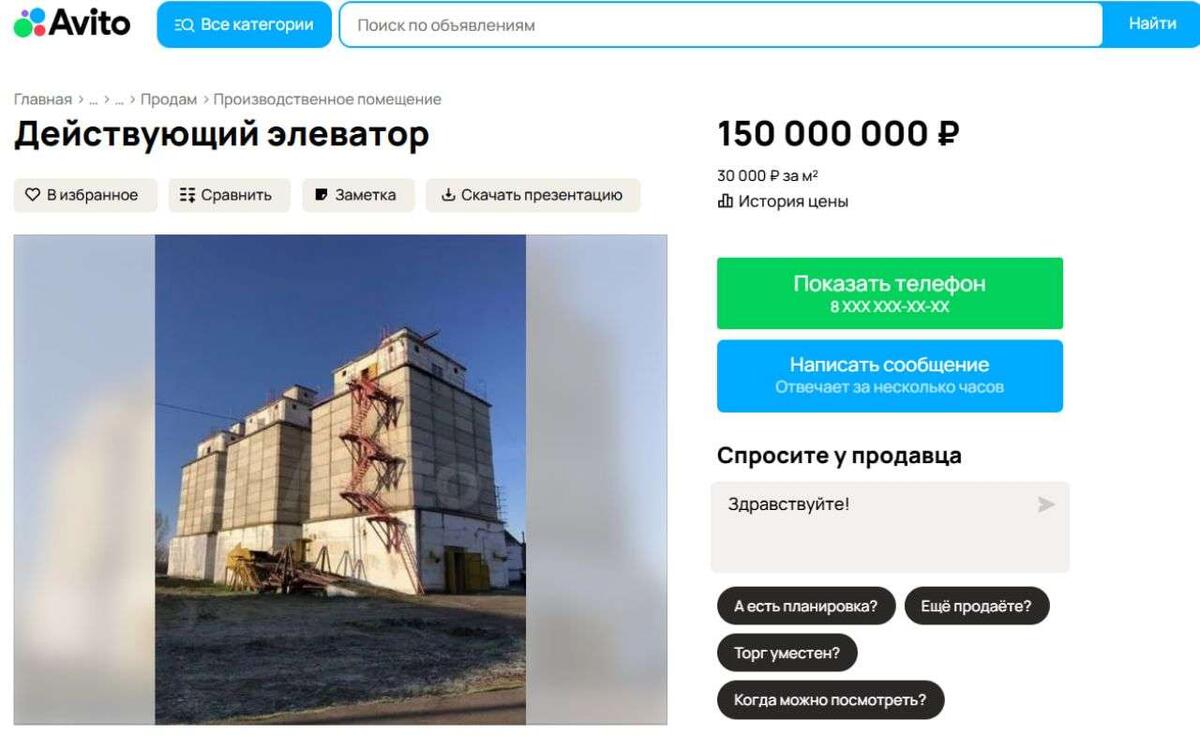Open the Все категории menu
The width and height of the screenshot is (1200, 751).
[x=244, y=25]
